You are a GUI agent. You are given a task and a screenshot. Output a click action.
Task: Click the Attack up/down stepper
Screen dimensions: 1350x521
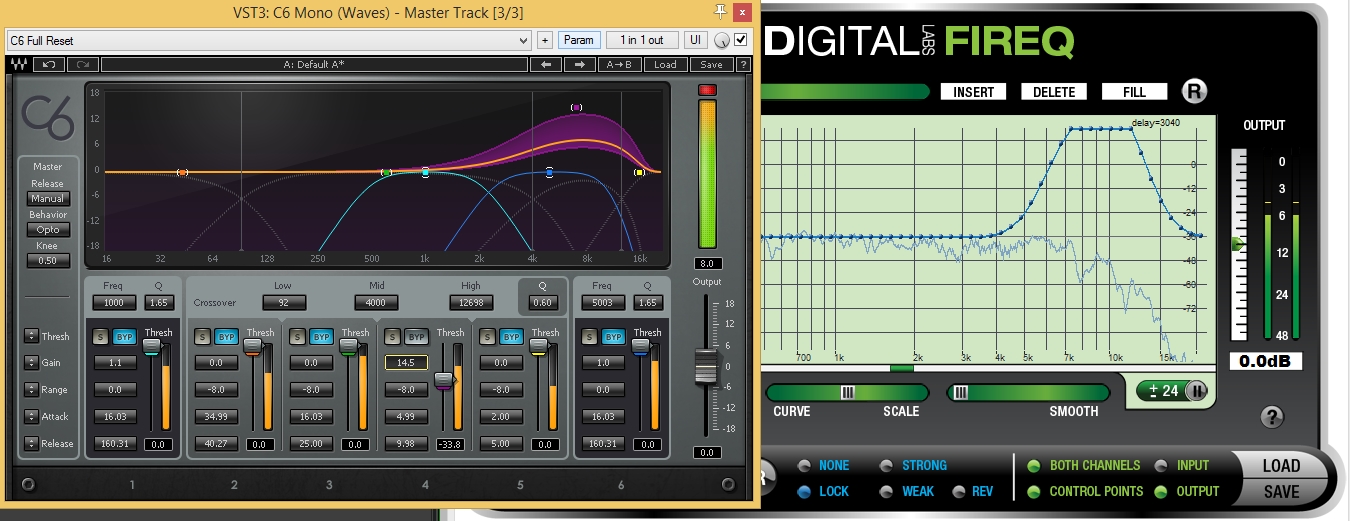tap(31, 417)
